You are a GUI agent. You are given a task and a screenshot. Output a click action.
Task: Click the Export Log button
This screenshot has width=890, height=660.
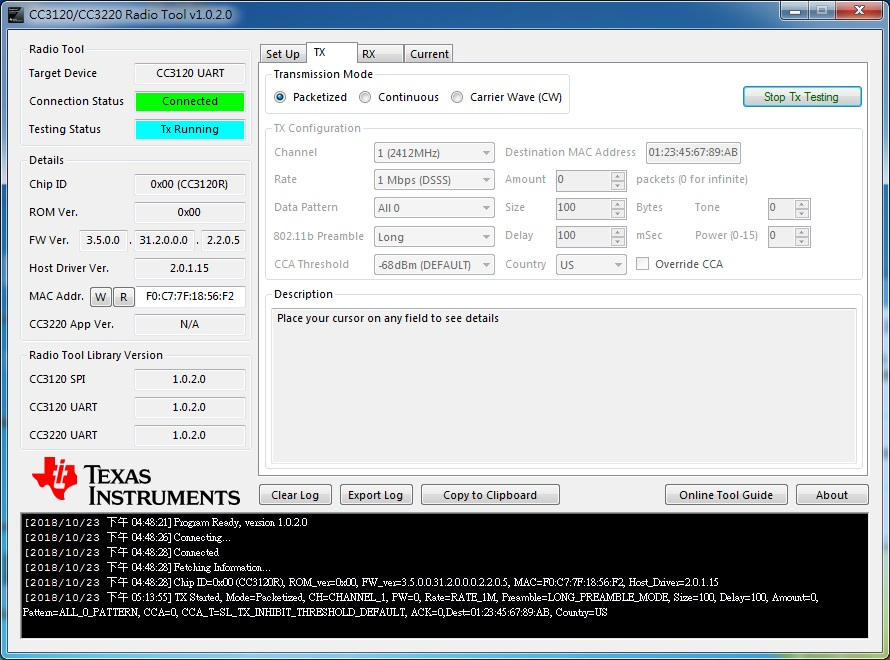tap(376, 495)
